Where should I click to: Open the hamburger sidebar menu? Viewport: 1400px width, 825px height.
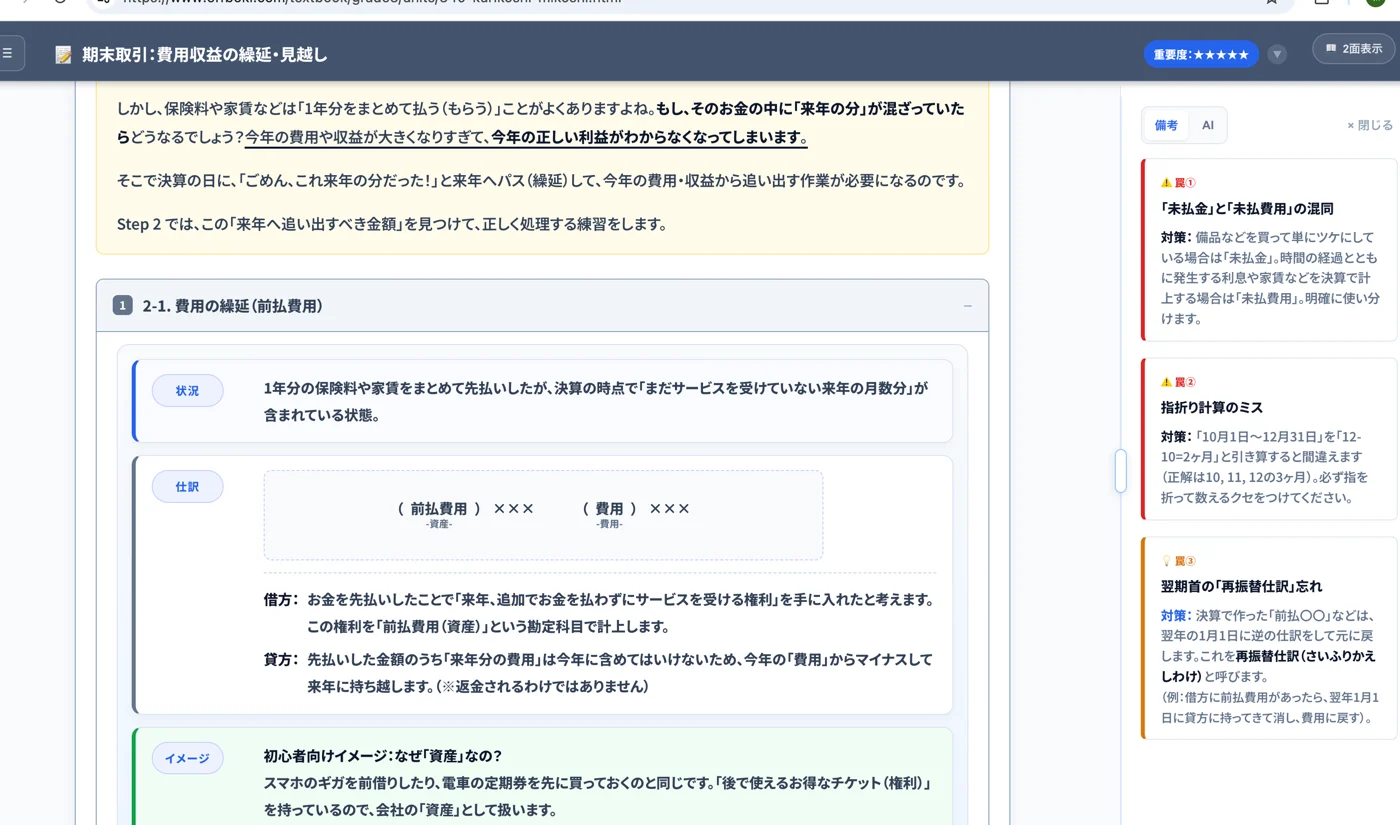[8, 53]
